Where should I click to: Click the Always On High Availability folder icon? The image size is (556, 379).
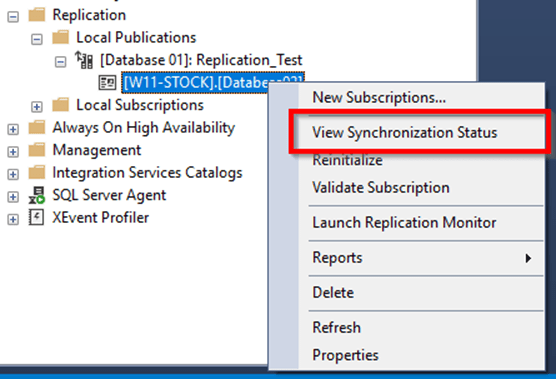click(37, 128)
